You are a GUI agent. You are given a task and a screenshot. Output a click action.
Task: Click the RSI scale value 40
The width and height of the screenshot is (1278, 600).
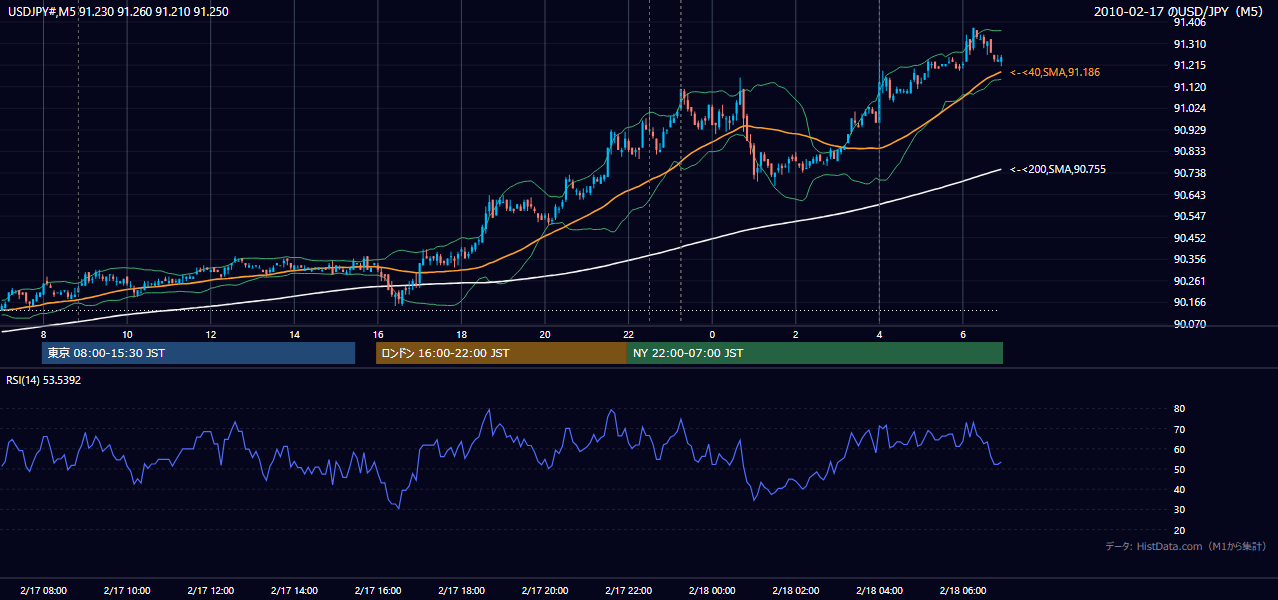[x=1180, y=489]
